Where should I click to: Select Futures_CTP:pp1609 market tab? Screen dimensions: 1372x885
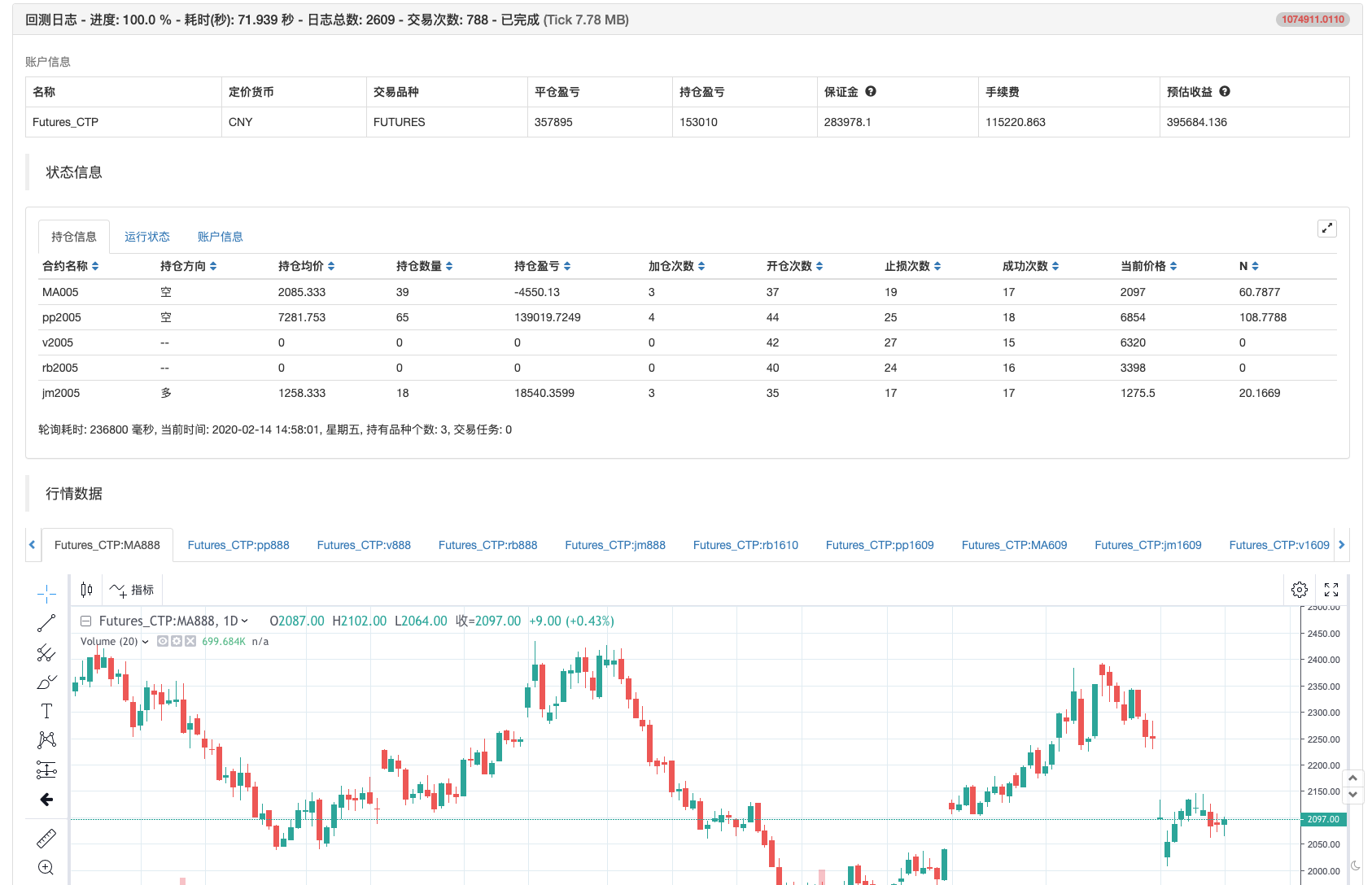tap(880, 545)
